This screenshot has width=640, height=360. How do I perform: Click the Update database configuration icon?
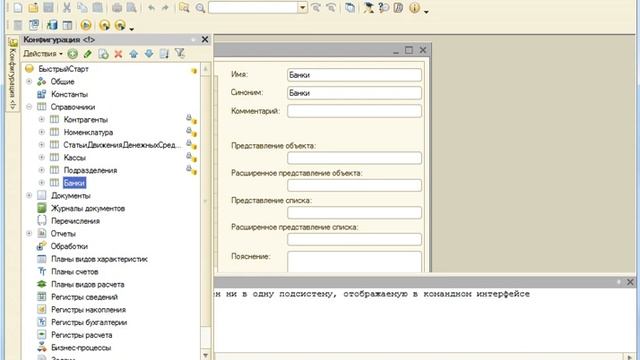click(52, 25)
